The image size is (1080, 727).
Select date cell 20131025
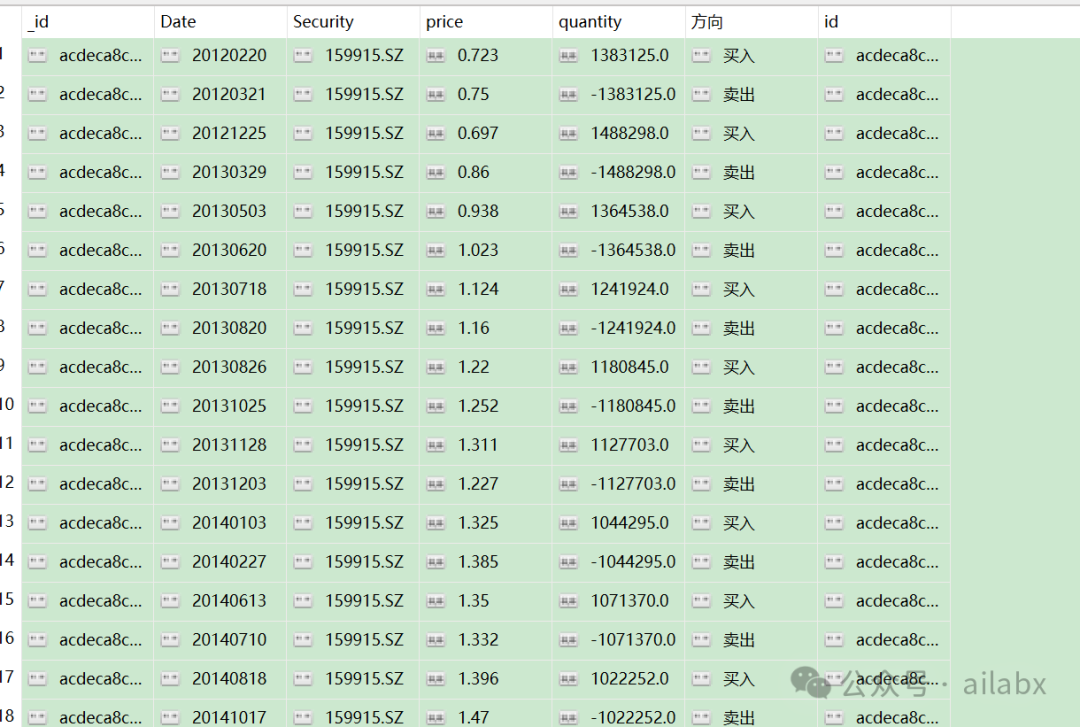(x=229, y=406)
